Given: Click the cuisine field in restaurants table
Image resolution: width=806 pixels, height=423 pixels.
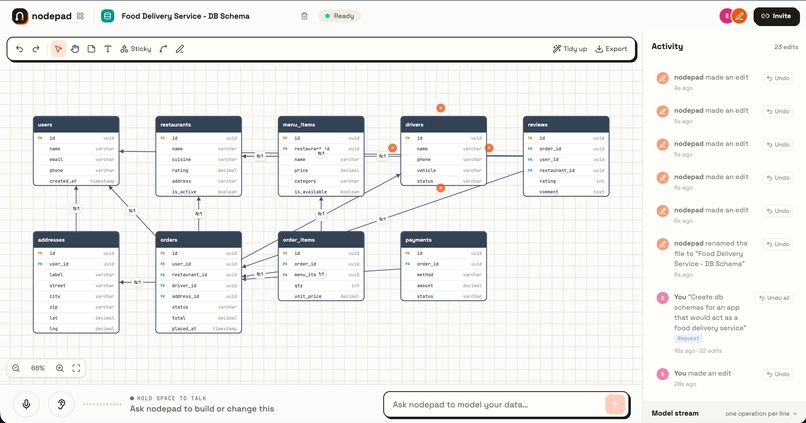Looking at the screenshot, I should click(198, 159).
